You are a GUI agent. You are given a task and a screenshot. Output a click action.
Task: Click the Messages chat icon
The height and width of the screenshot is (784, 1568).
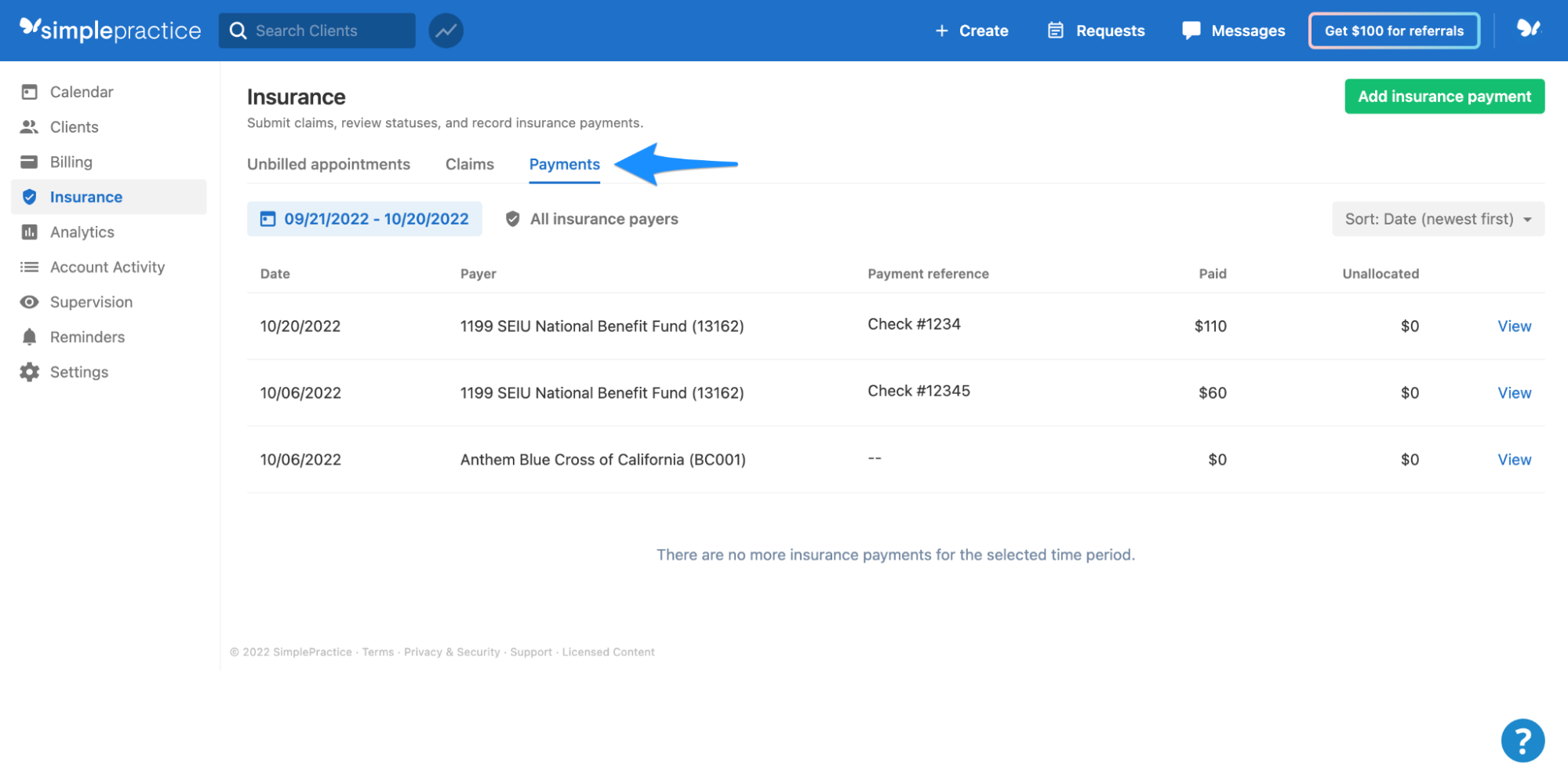[1191, 31]
